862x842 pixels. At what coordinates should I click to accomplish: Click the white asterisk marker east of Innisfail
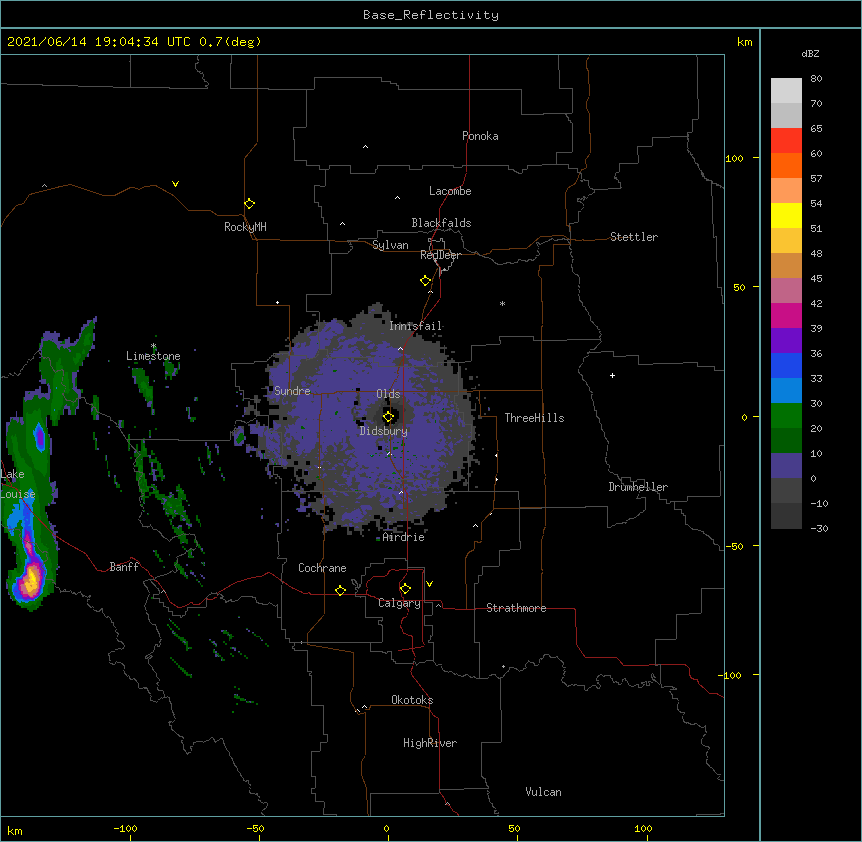pos(502,303)
